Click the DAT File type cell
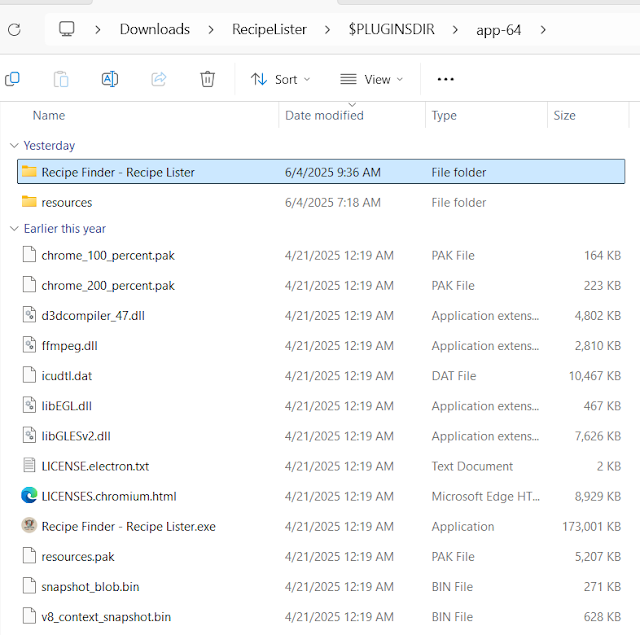 454,376
